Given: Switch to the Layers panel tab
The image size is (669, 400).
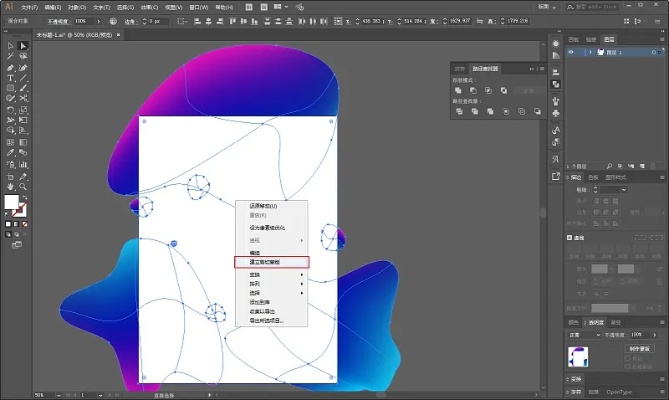Looking at the screenshot, I should [x=609, y=39].
